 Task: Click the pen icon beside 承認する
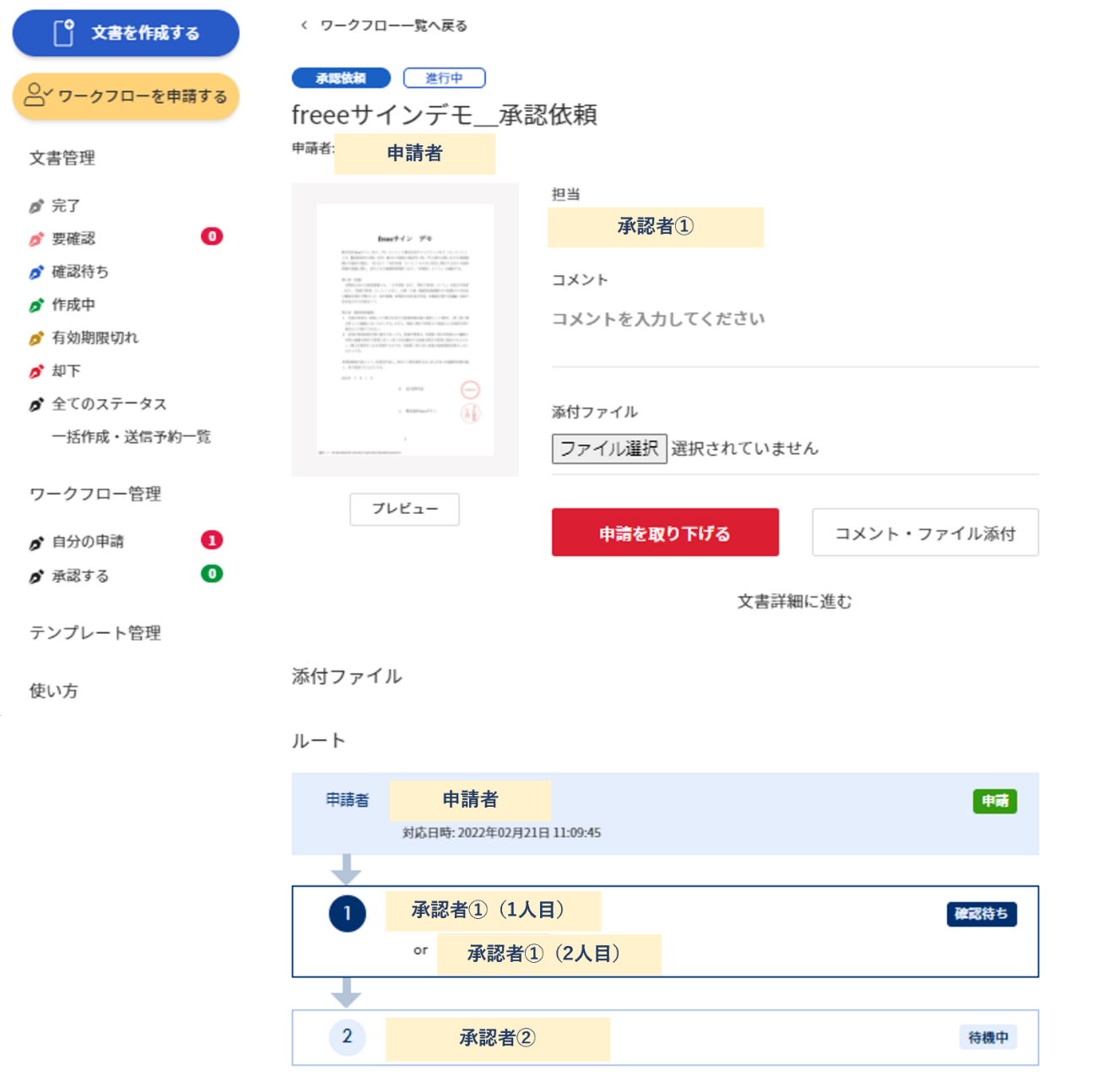click(36, 576)
